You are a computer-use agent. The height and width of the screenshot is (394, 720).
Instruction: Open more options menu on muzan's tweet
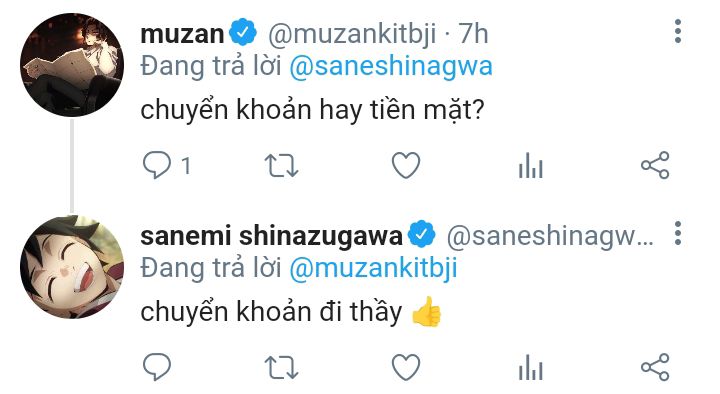point(678,32)
